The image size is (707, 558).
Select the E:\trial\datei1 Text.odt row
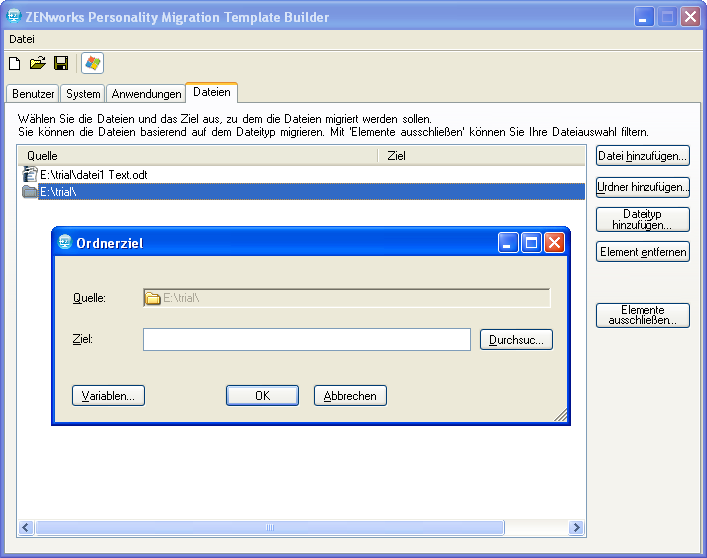(x=303, y=174)
